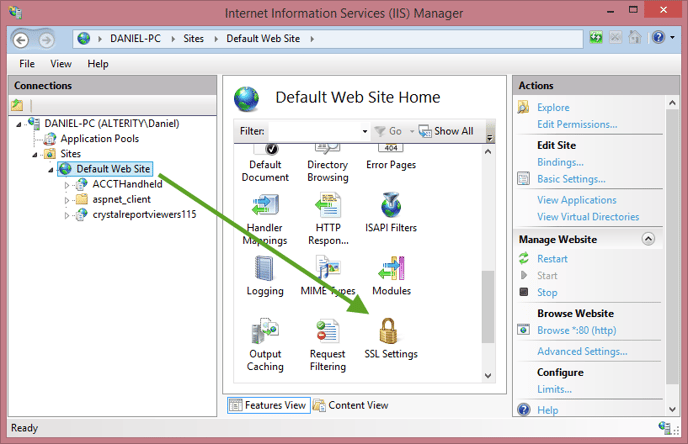Image resolution: width=688 pixels, height=444 pixels.
Task: Open the Modules feature
Action: point(391,276)
